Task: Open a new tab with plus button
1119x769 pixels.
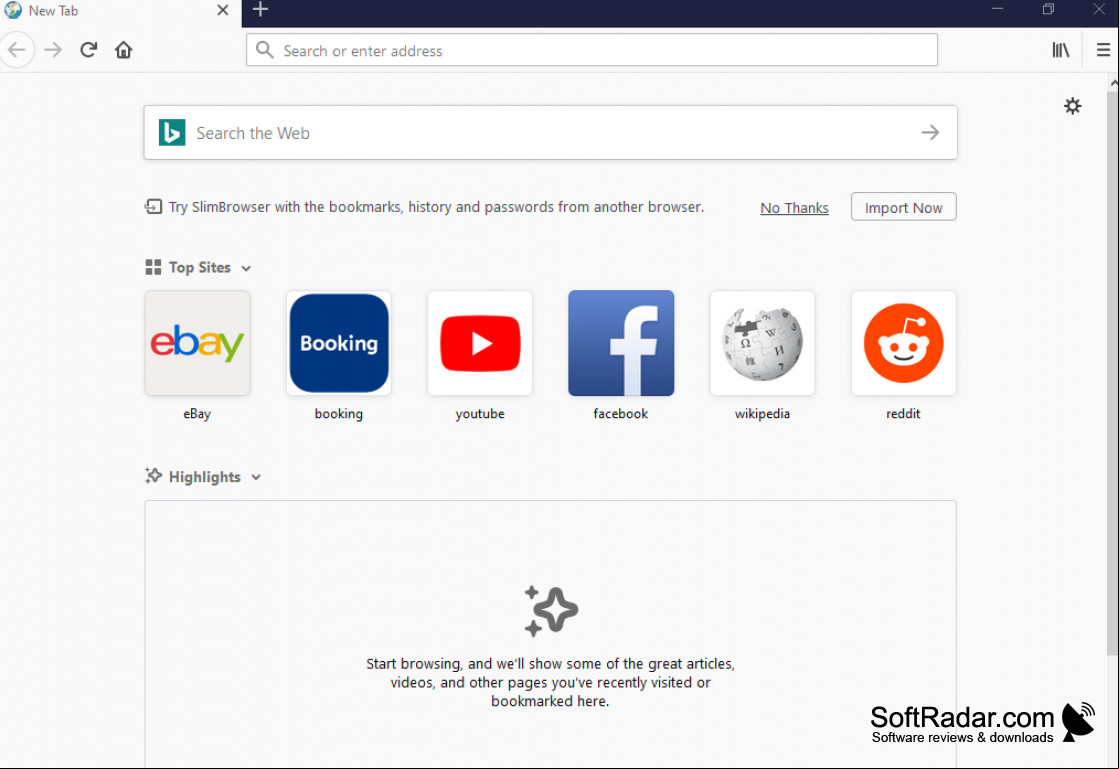Action: 260,9
